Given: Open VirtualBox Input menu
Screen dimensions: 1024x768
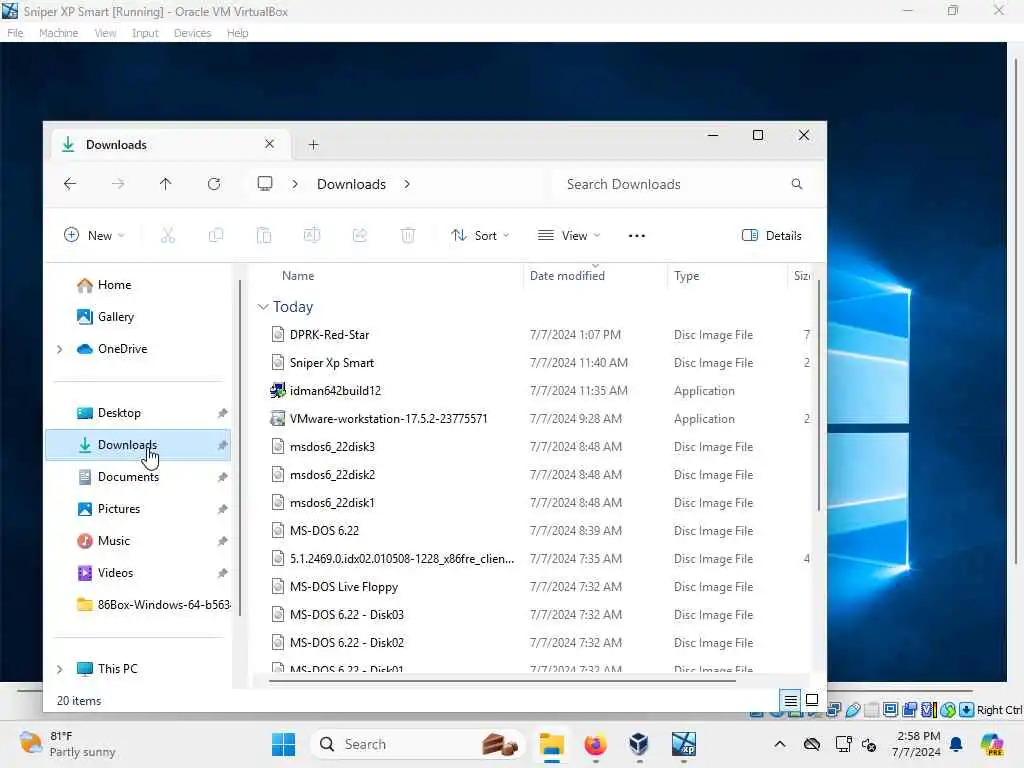Looking at the screenshot, I should [145, 33].
